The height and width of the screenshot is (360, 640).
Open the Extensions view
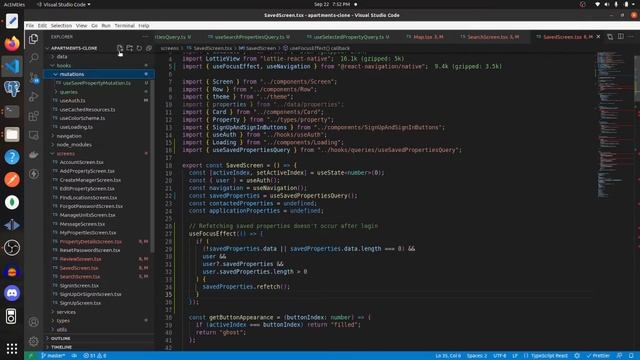click(33, 116)
